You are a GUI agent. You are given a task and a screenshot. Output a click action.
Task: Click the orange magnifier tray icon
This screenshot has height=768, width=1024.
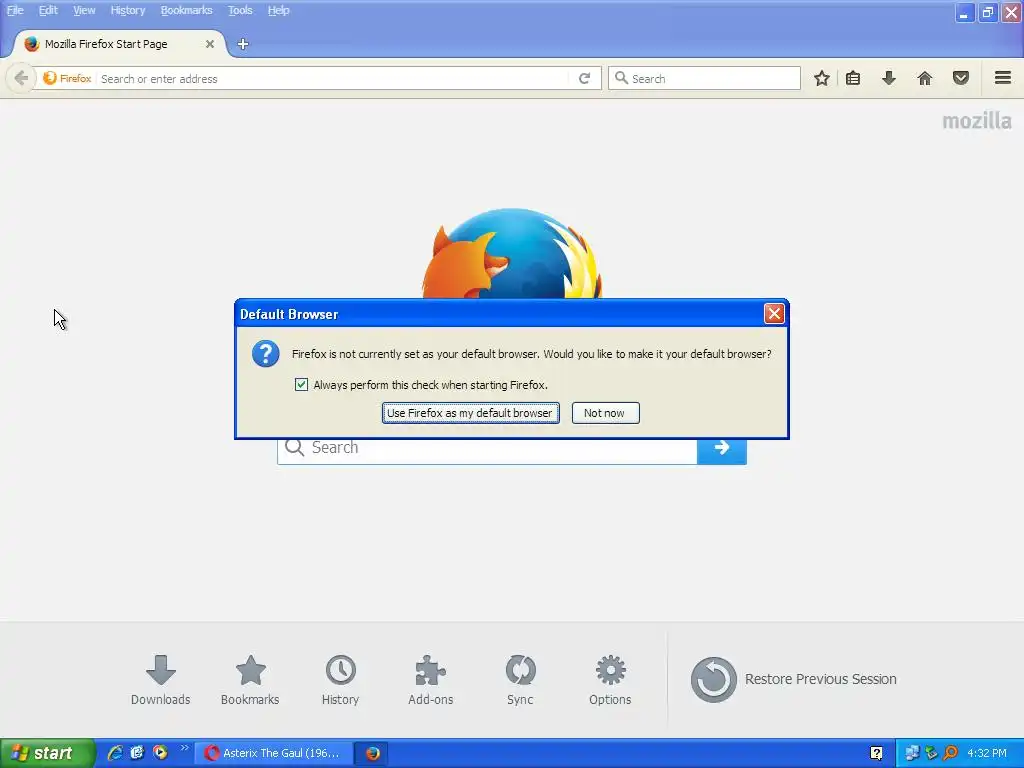pos(951,753)
